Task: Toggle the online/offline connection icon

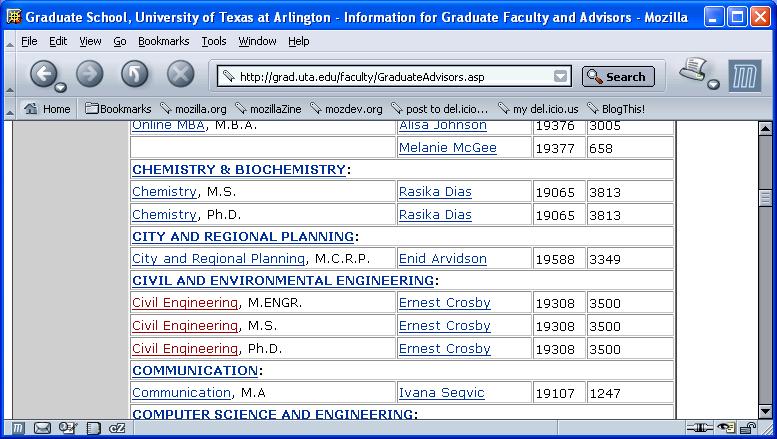Action: [699, 428]
